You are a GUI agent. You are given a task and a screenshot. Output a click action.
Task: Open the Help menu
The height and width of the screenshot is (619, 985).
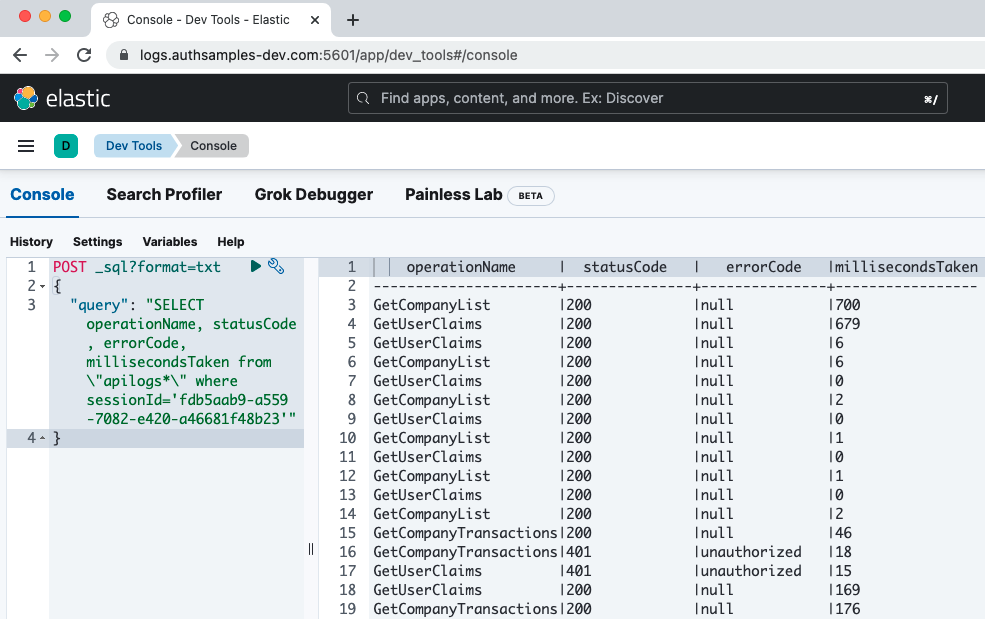[x=231, y=242]
